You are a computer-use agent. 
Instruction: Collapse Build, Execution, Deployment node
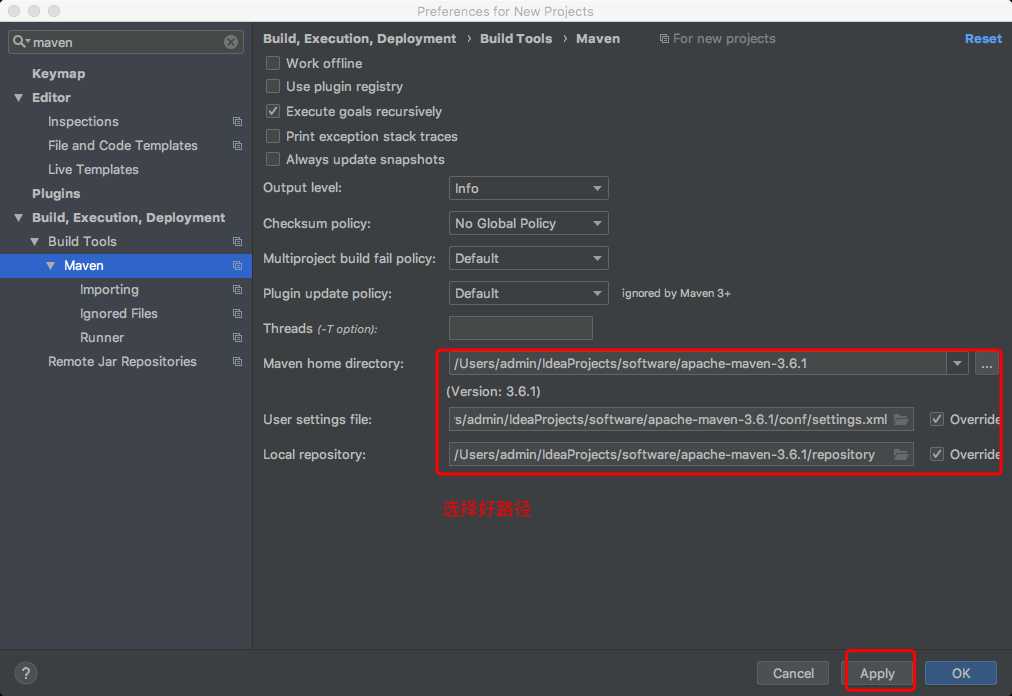pos(19,218)
